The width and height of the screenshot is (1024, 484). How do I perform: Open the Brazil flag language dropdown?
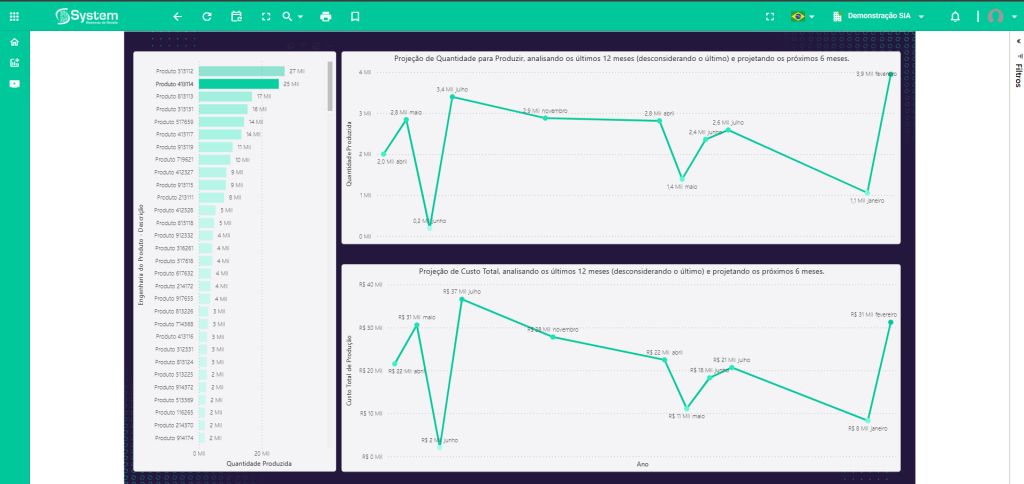[802, 16]
